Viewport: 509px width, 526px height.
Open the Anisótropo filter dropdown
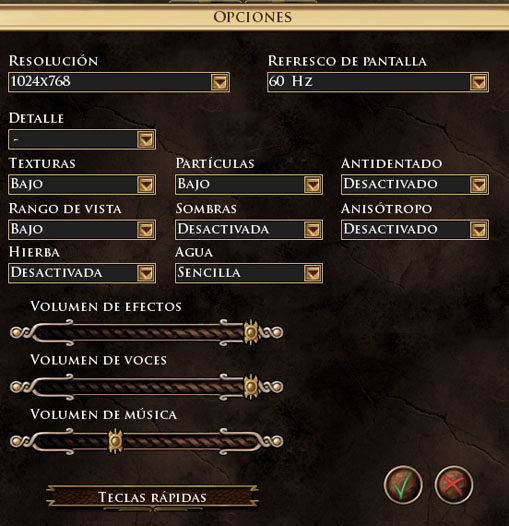tap(479, 229)
